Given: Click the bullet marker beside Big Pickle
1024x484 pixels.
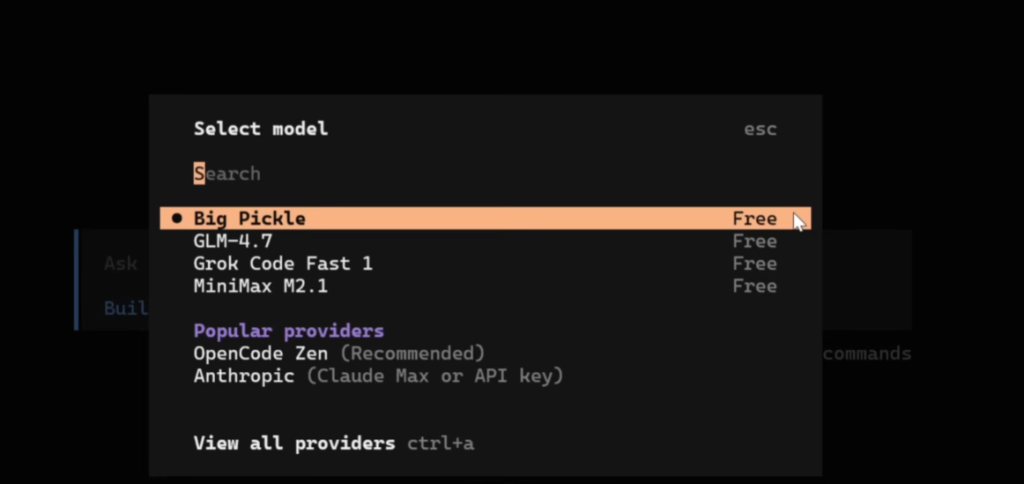Looking at the screenshot, I should [177, 218].
